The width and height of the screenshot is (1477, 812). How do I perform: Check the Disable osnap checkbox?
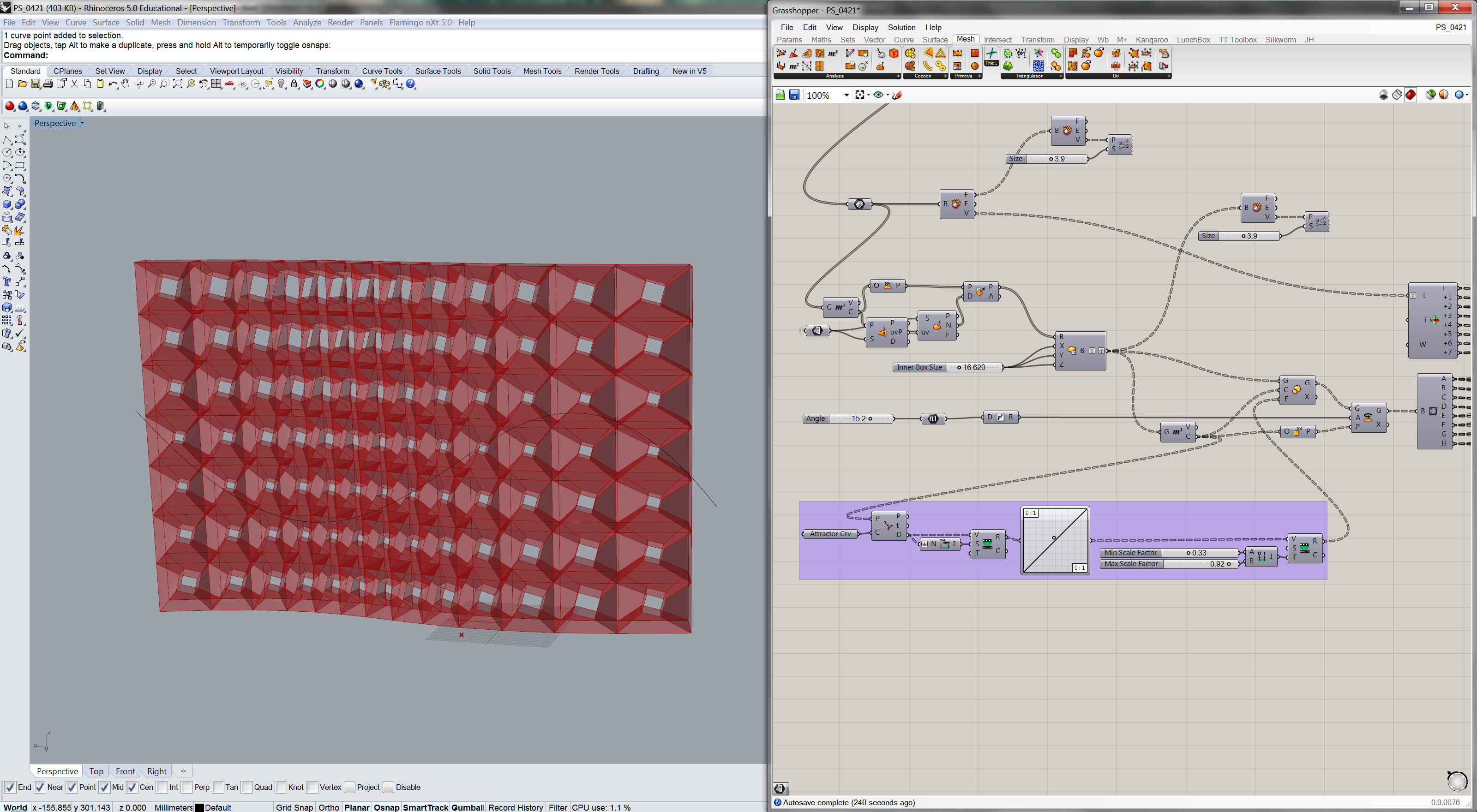[388, 788]
